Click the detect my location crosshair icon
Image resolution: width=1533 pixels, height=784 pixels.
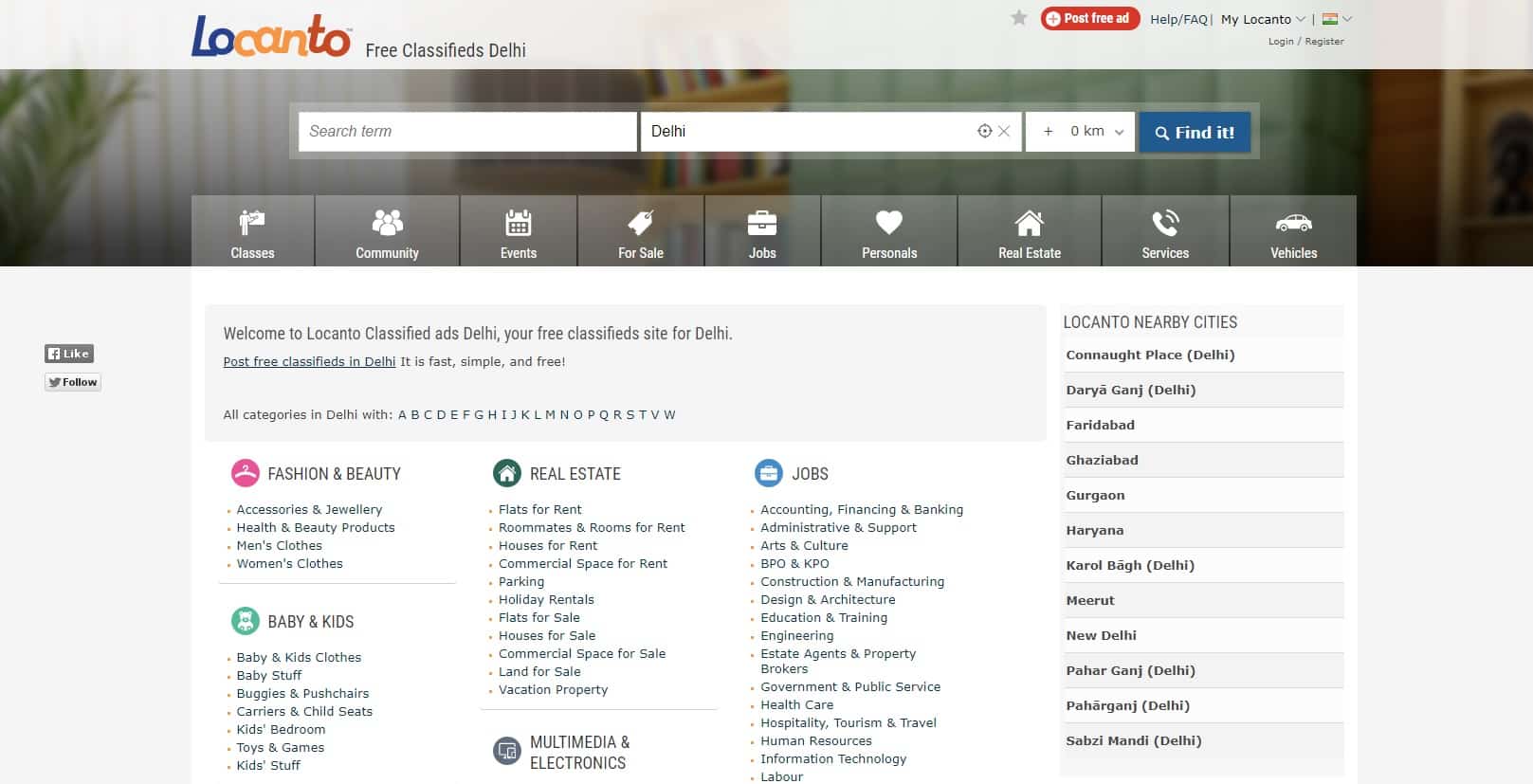(985, 132)
